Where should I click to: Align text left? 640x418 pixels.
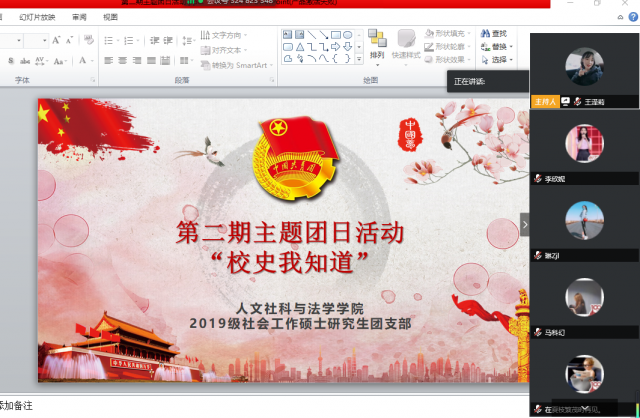(x=109, y=60)
